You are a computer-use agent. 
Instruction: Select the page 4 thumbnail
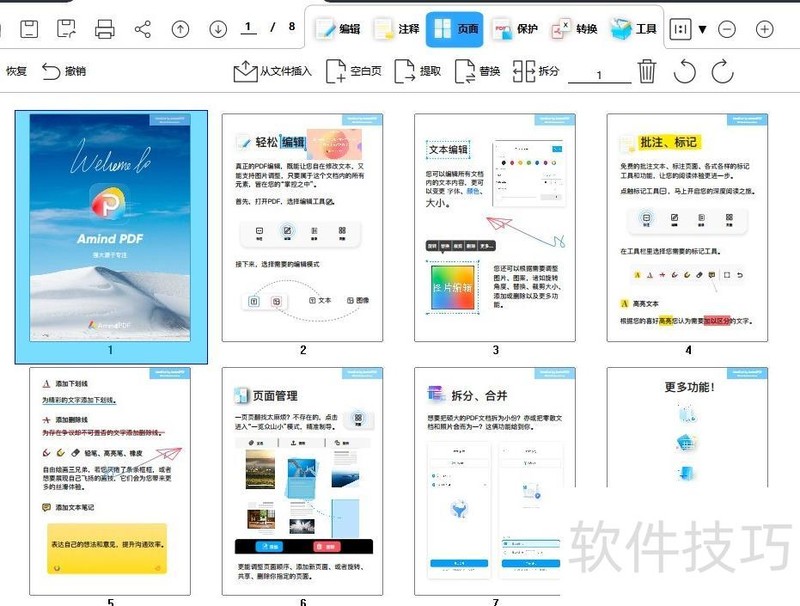[x=686, y=225]
